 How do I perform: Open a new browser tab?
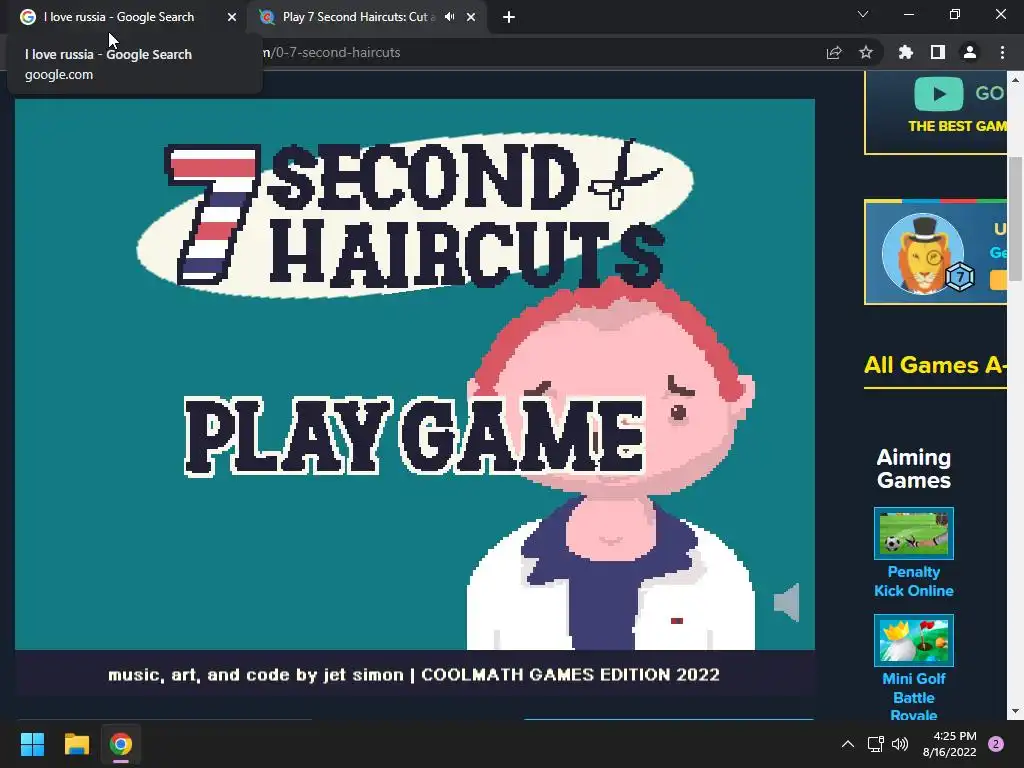click(509, 17)
